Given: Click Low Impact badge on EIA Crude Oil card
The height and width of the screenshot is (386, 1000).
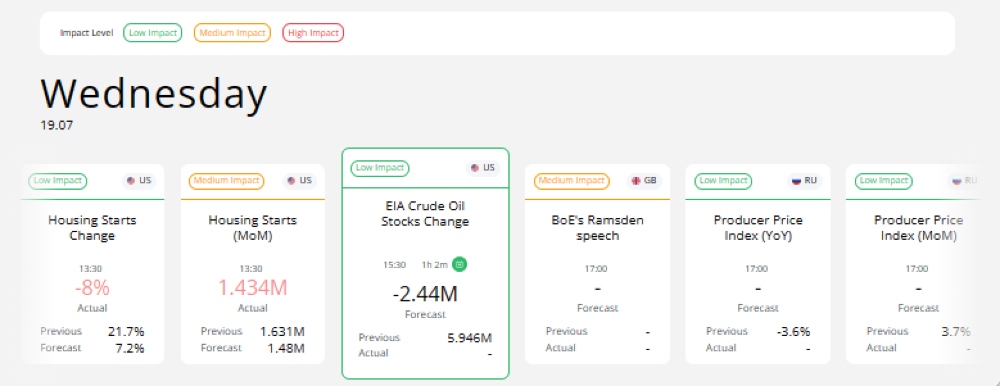Looking at the screenshot, I should (380, 168).
